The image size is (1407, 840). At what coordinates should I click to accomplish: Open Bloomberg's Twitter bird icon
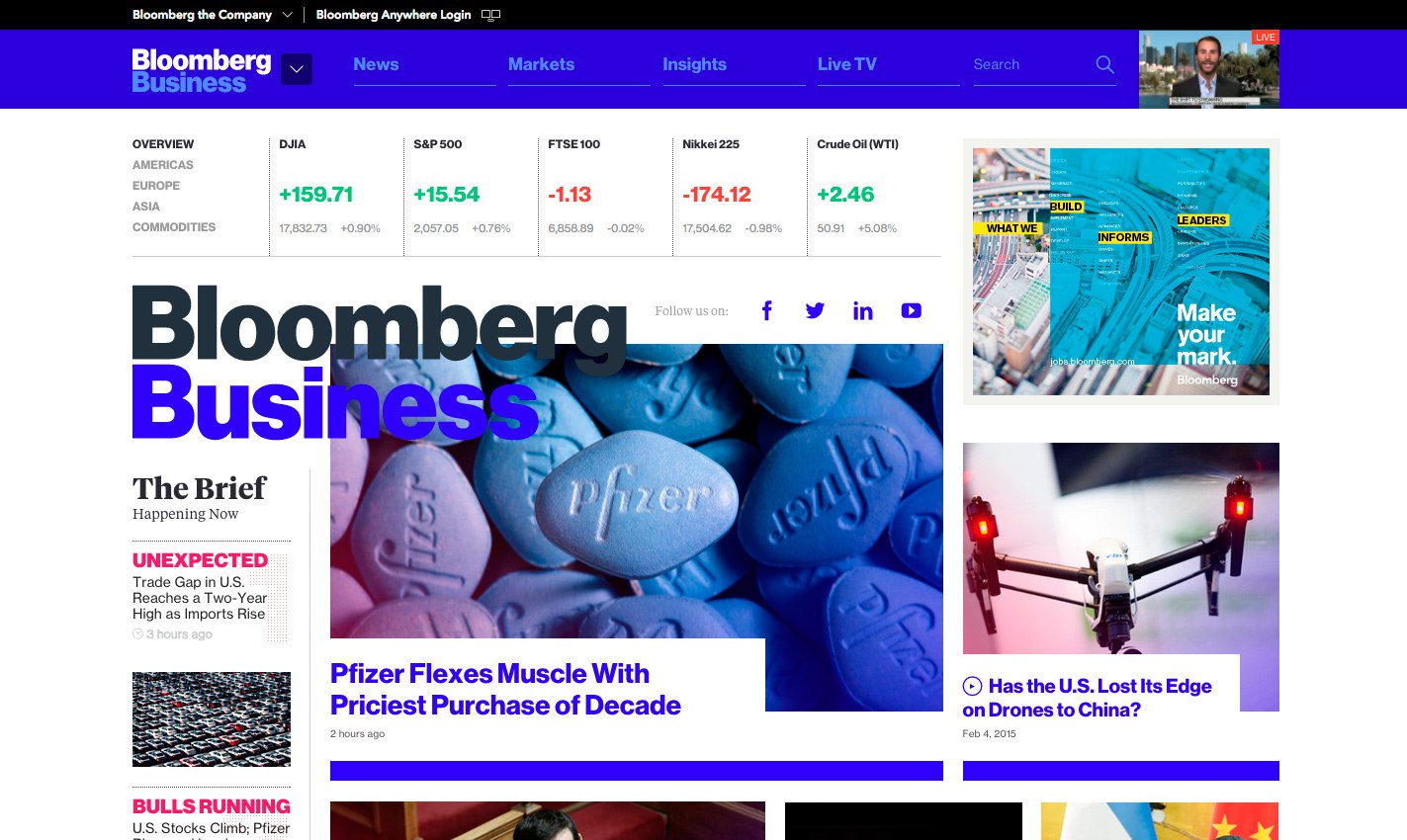pyautogui.click(x=815, y=311)
